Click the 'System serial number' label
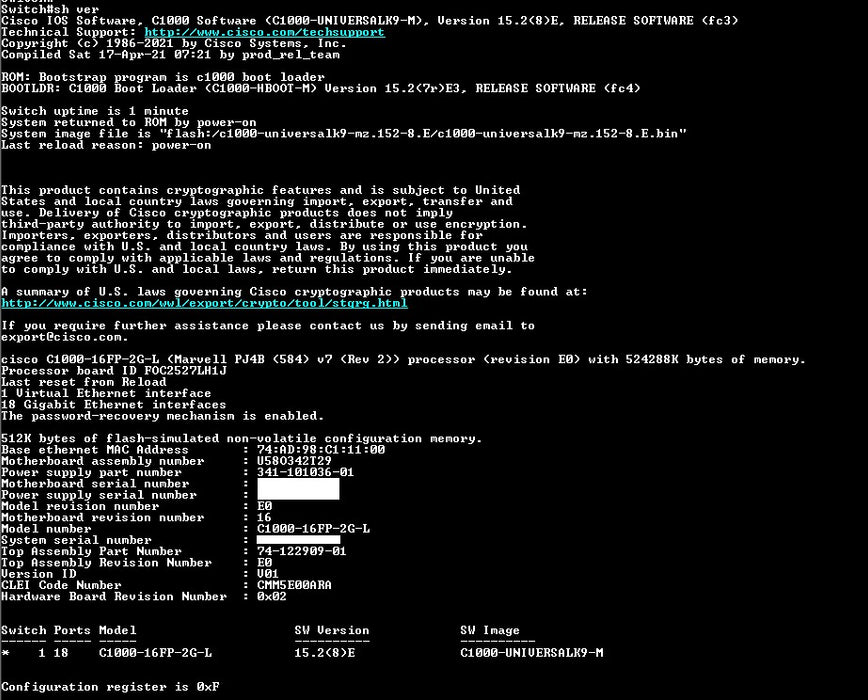 [76, 541]
